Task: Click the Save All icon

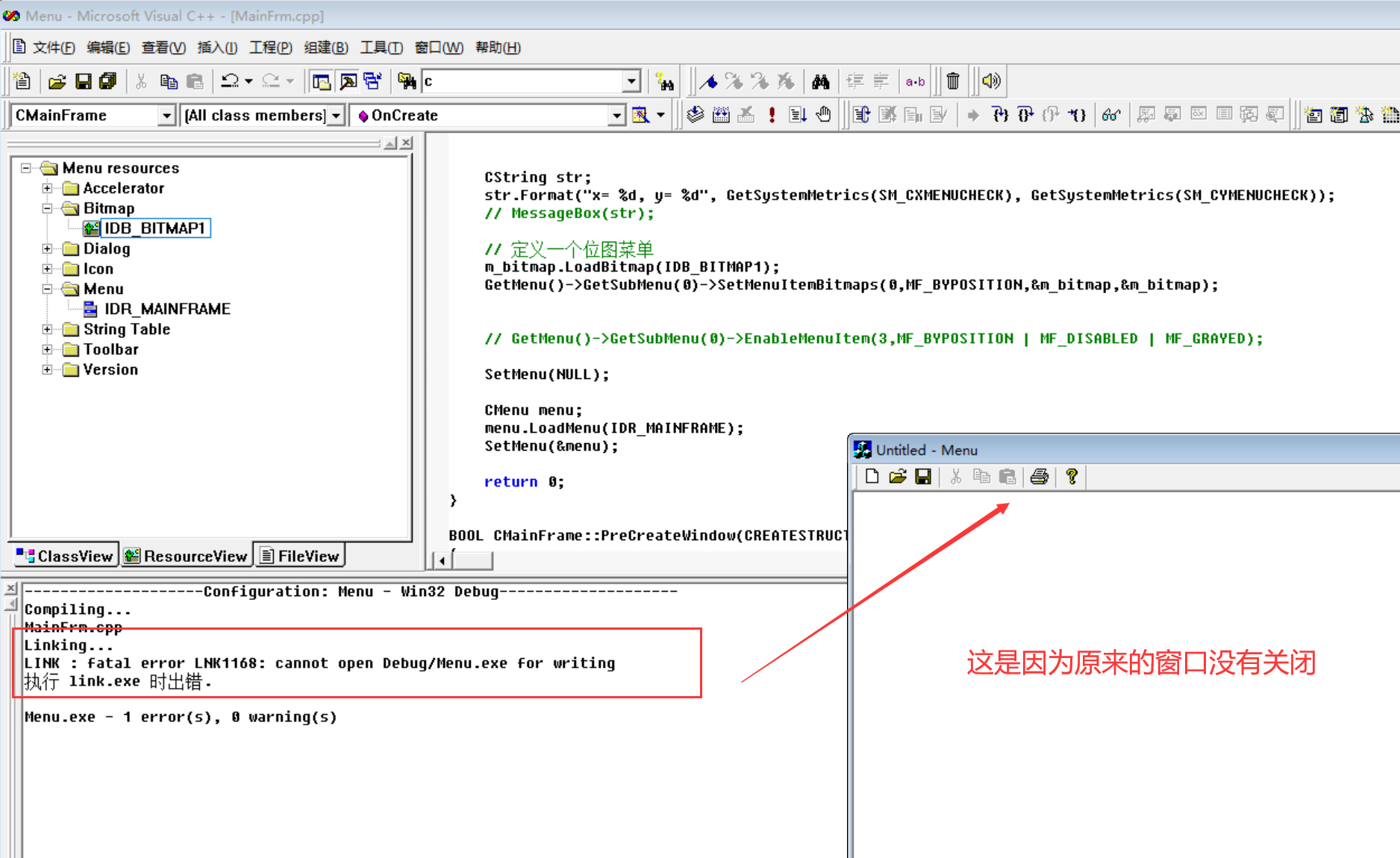Action: [108, 81]
